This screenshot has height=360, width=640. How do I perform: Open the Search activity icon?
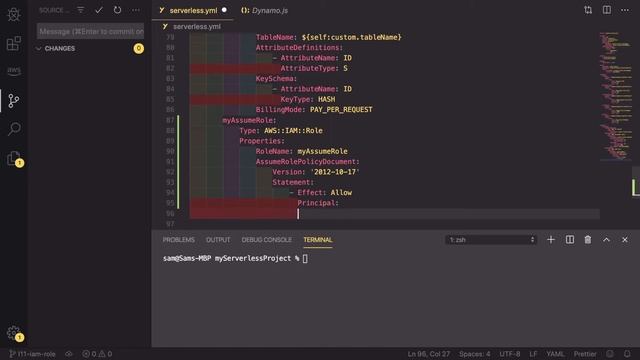[14, 129]
